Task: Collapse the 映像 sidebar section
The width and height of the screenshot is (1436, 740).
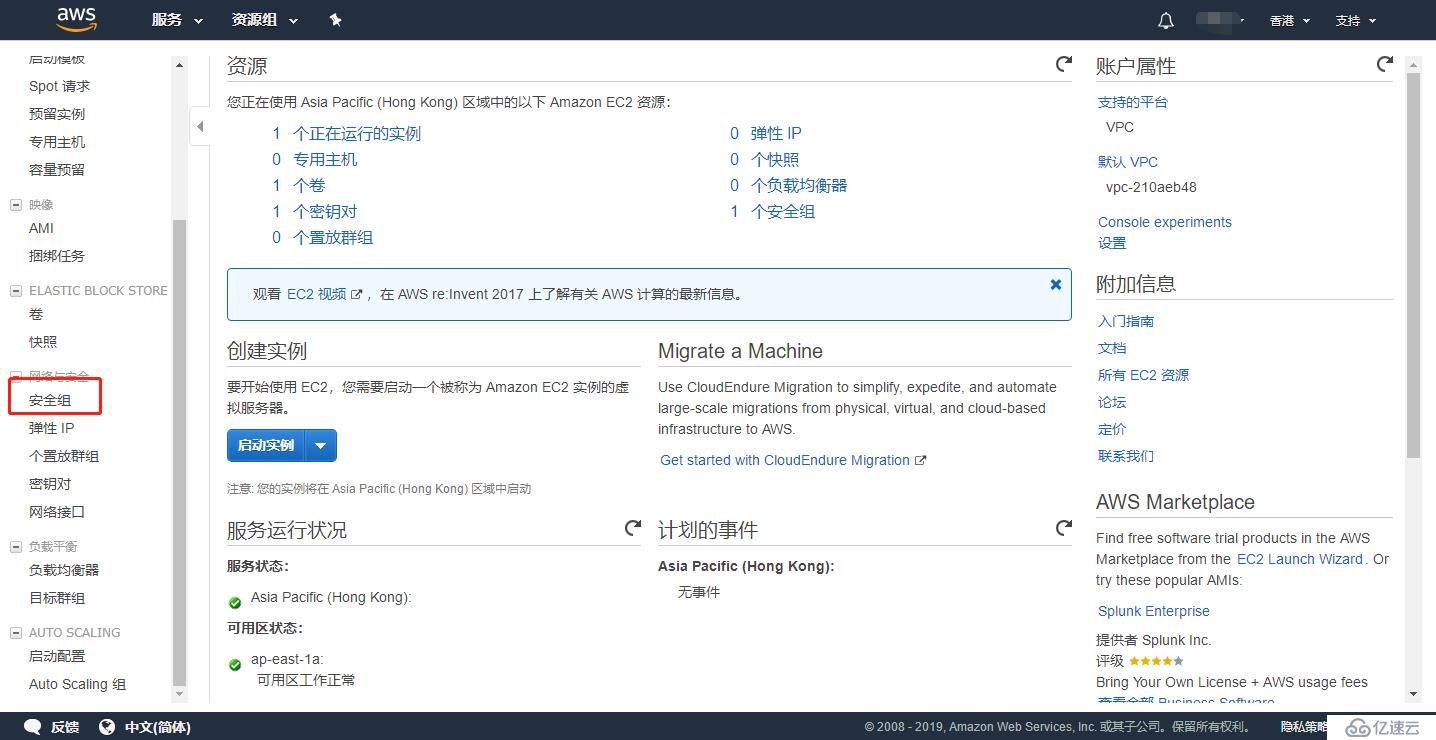Action: tap(16, 204)
